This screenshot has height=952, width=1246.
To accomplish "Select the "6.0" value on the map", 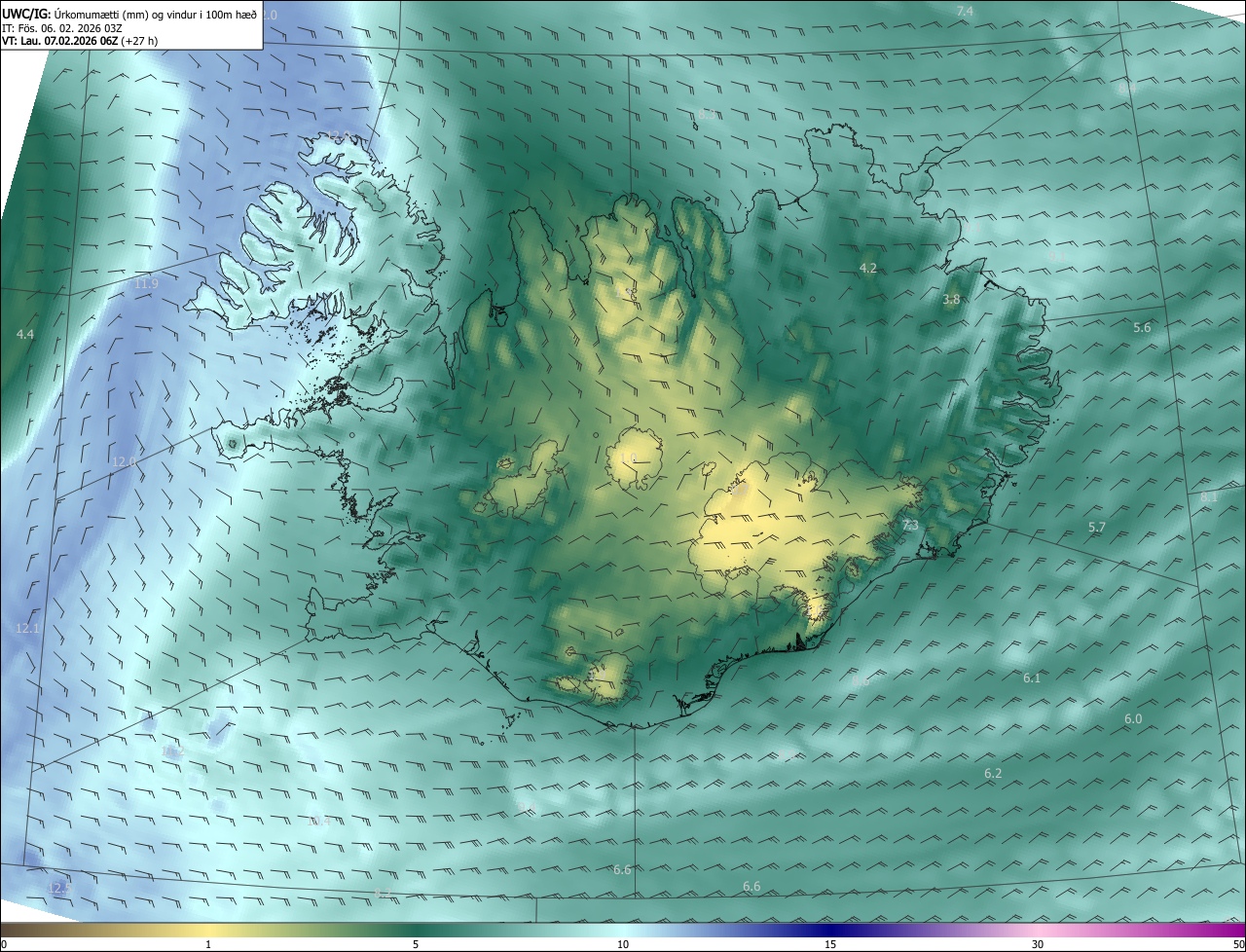I will pos(1133,718).
